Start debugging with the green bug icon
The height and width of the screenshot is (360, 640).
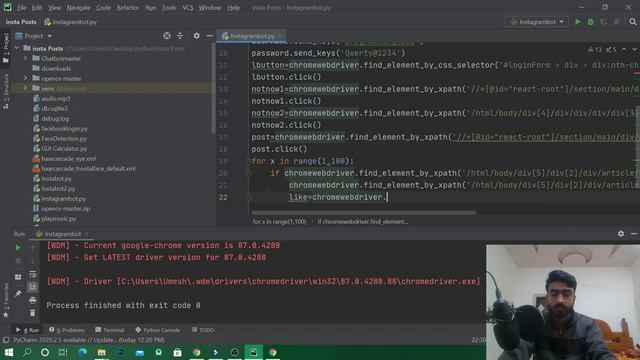[591, 22]
